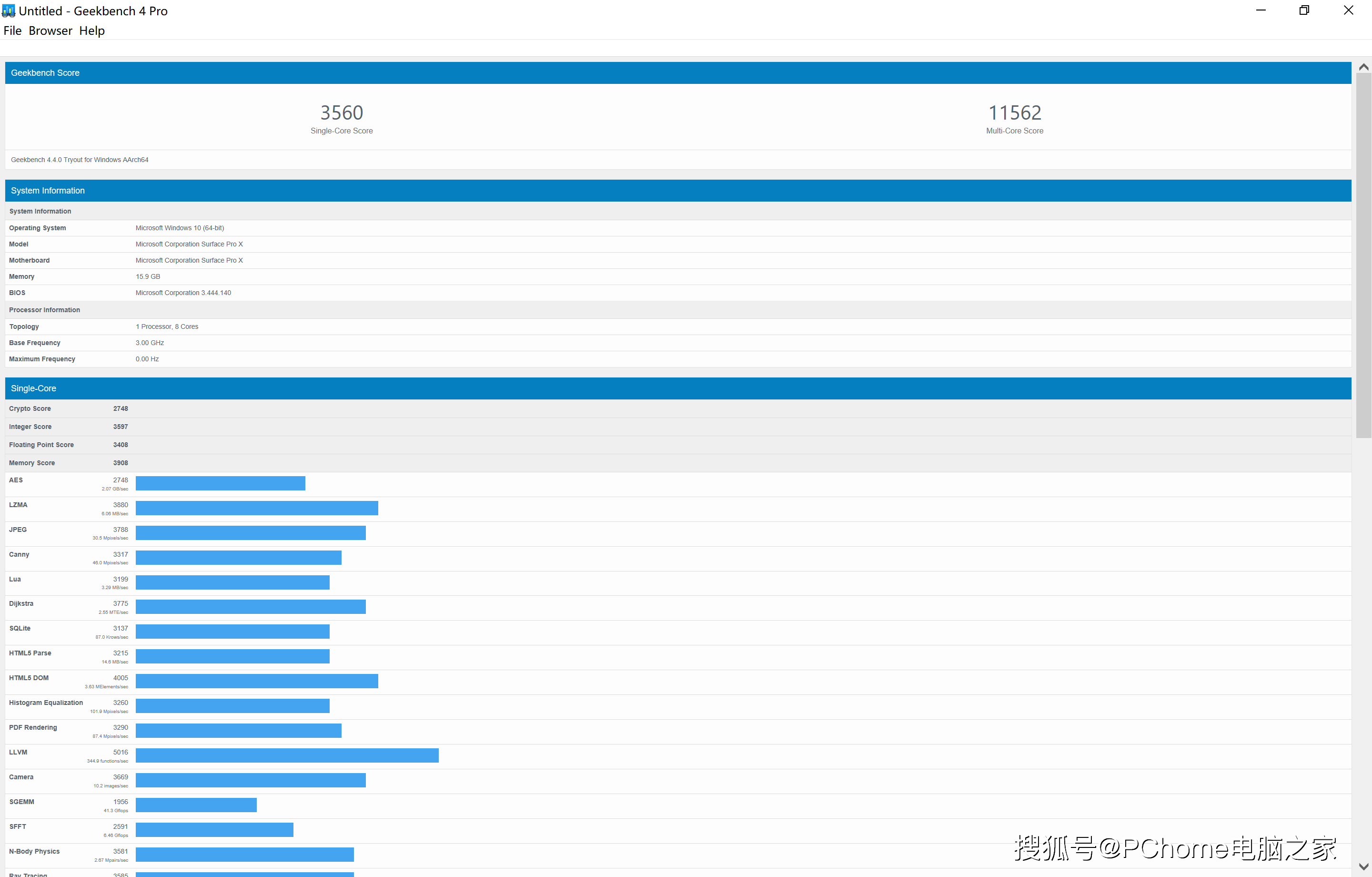Screen dimensions: 1372x877
Task: Click the SFFT test label
Action: pos(18,827)
